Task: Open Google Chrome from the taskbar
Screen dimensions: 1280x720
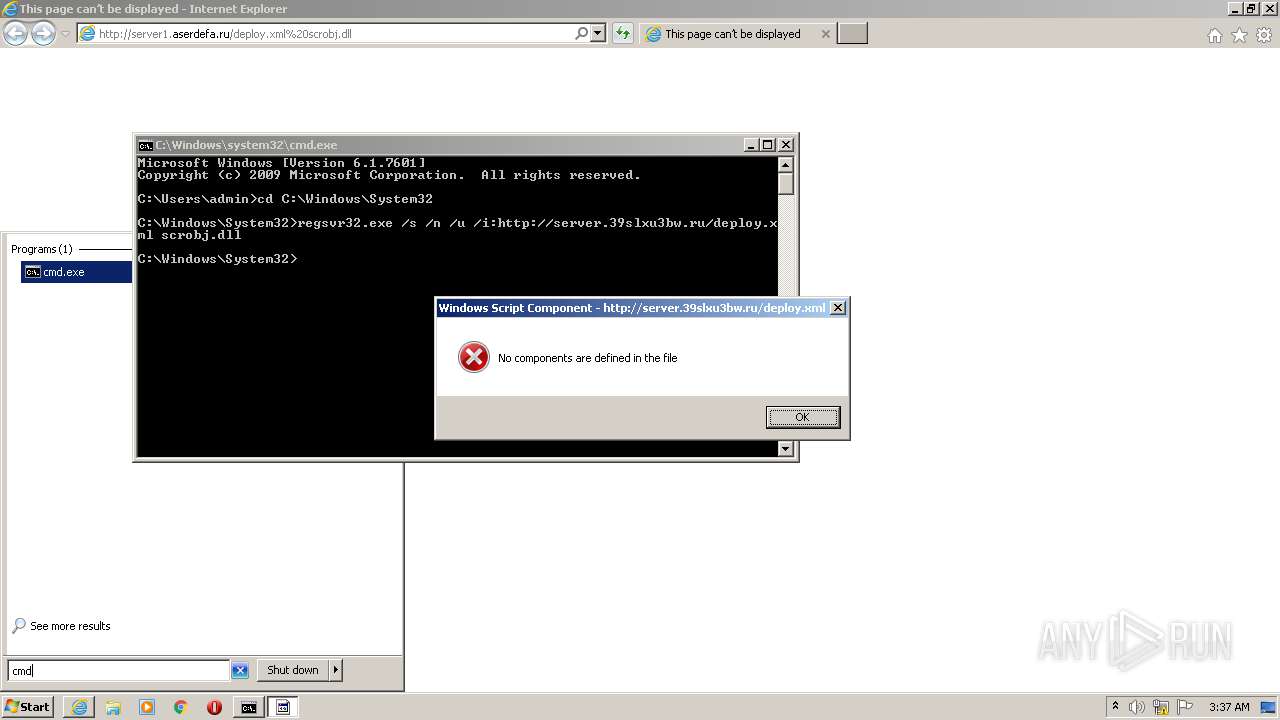Action: tap(181, 707)
